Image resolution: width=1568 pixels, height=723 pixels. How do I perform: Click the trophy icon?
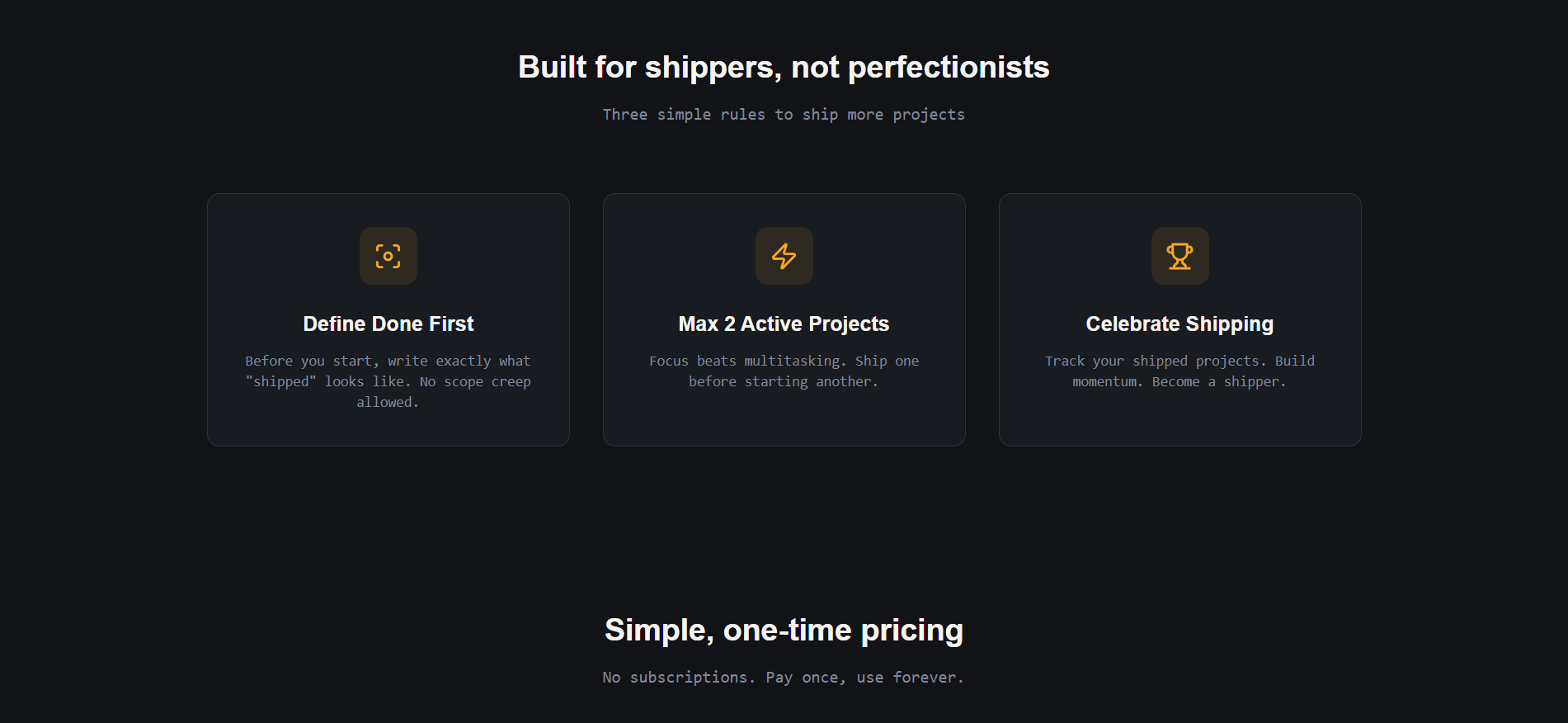pyautogui.click(x=1180, y=256)
